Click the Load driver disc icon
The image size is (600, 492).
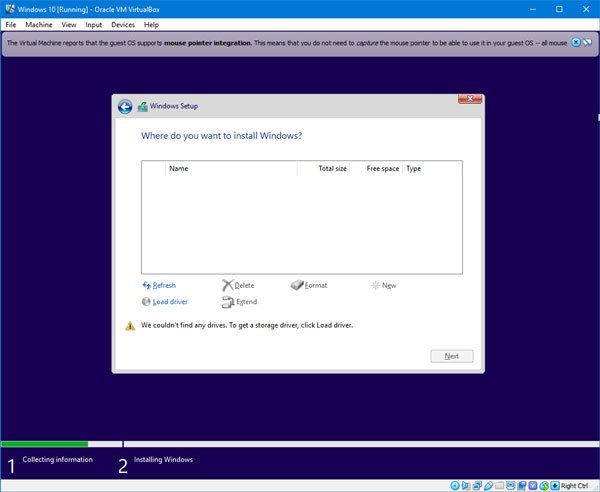click(146, 302)
